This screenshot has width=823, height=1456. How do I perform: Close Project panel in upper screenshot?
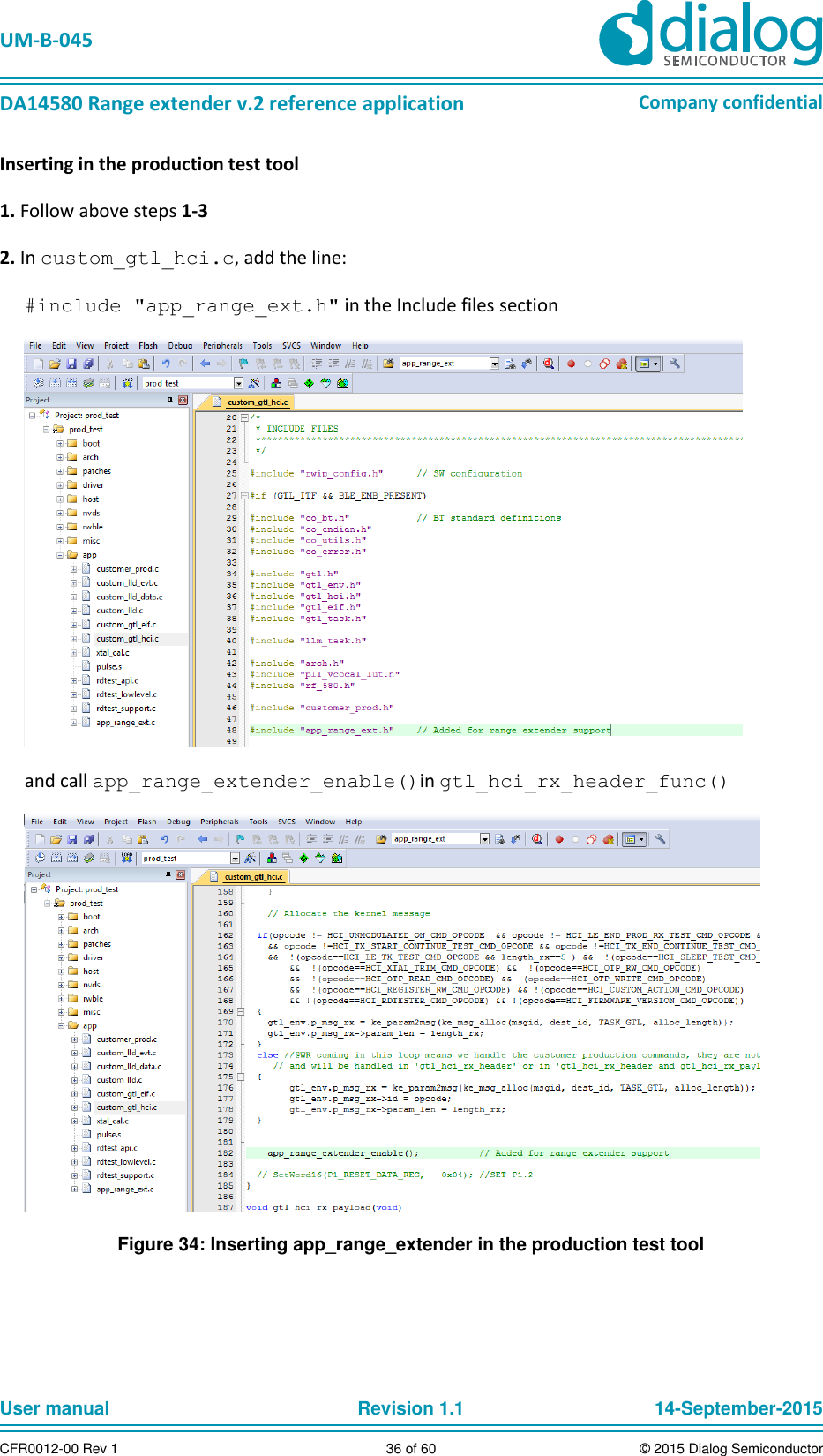(183, 401)
